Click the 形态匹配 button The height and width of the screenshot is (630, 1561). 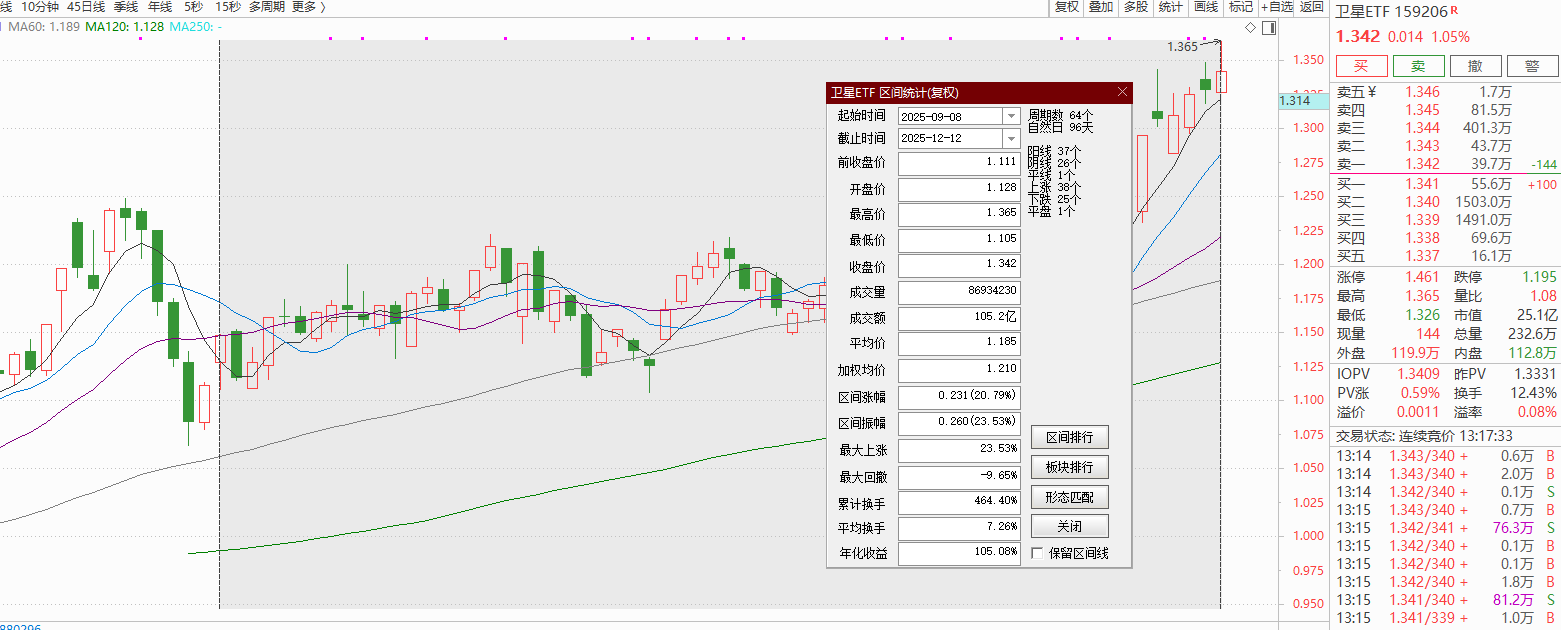pos(1070,497)
